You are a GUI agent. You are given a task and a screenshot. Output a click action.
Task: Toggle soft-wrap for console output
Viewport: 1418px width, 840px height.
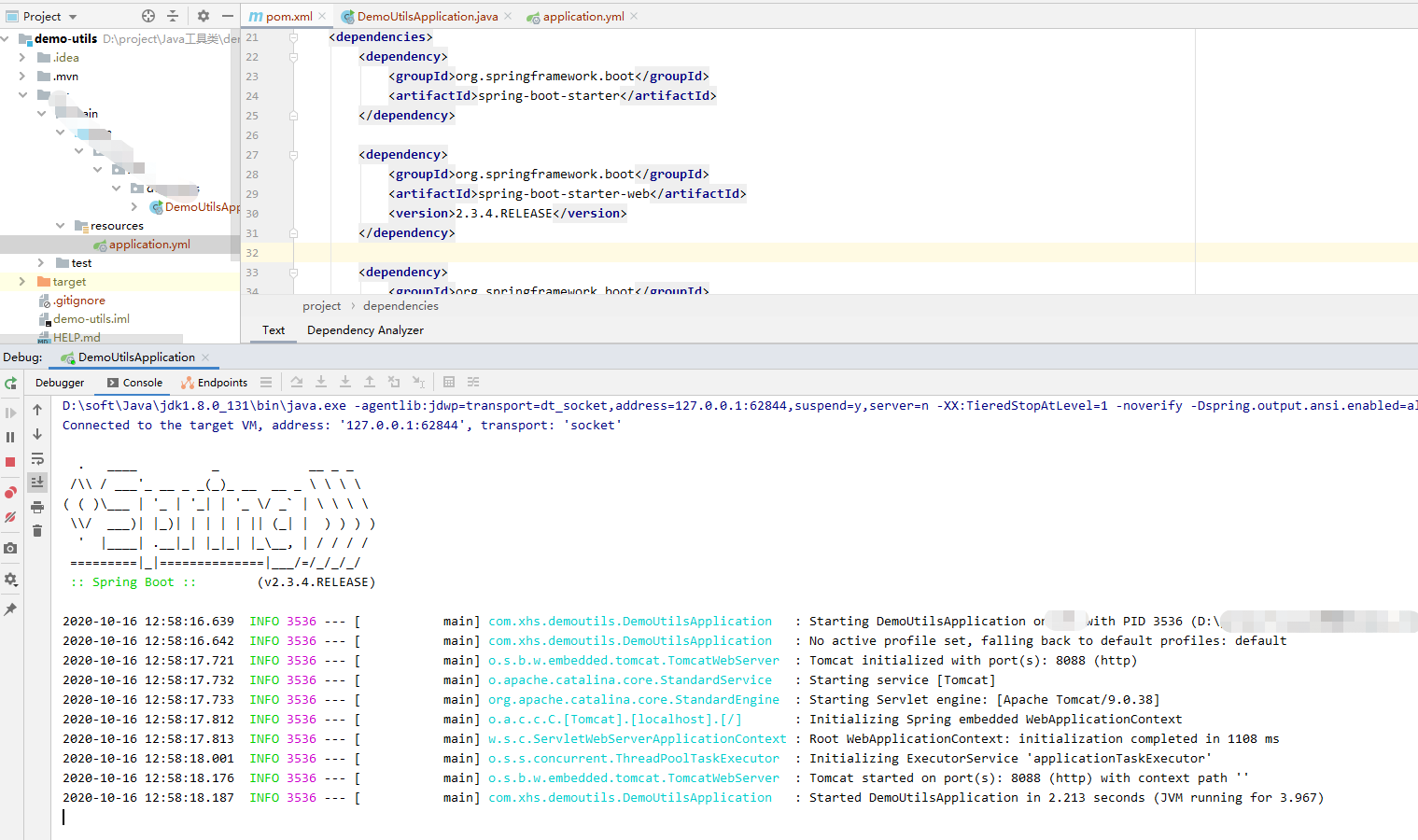(x=37, y=458)
